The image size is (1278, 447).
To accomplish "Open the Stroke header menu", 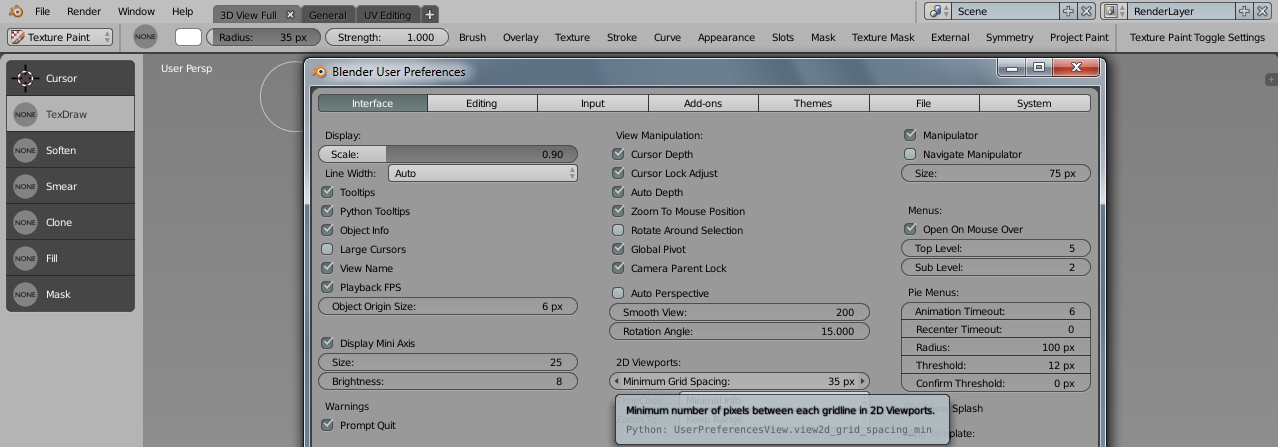I will (622, 37).
